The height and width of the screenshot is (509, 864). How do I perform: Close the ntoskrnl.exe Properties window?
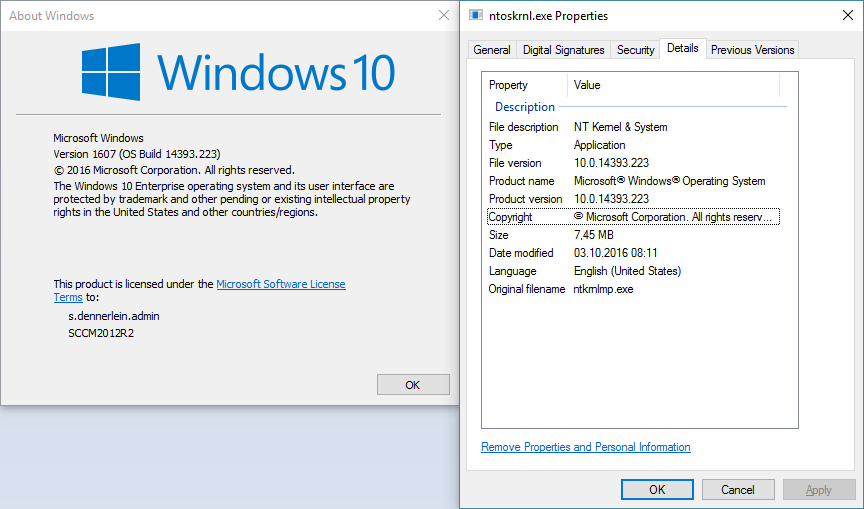tap(848, 15)
